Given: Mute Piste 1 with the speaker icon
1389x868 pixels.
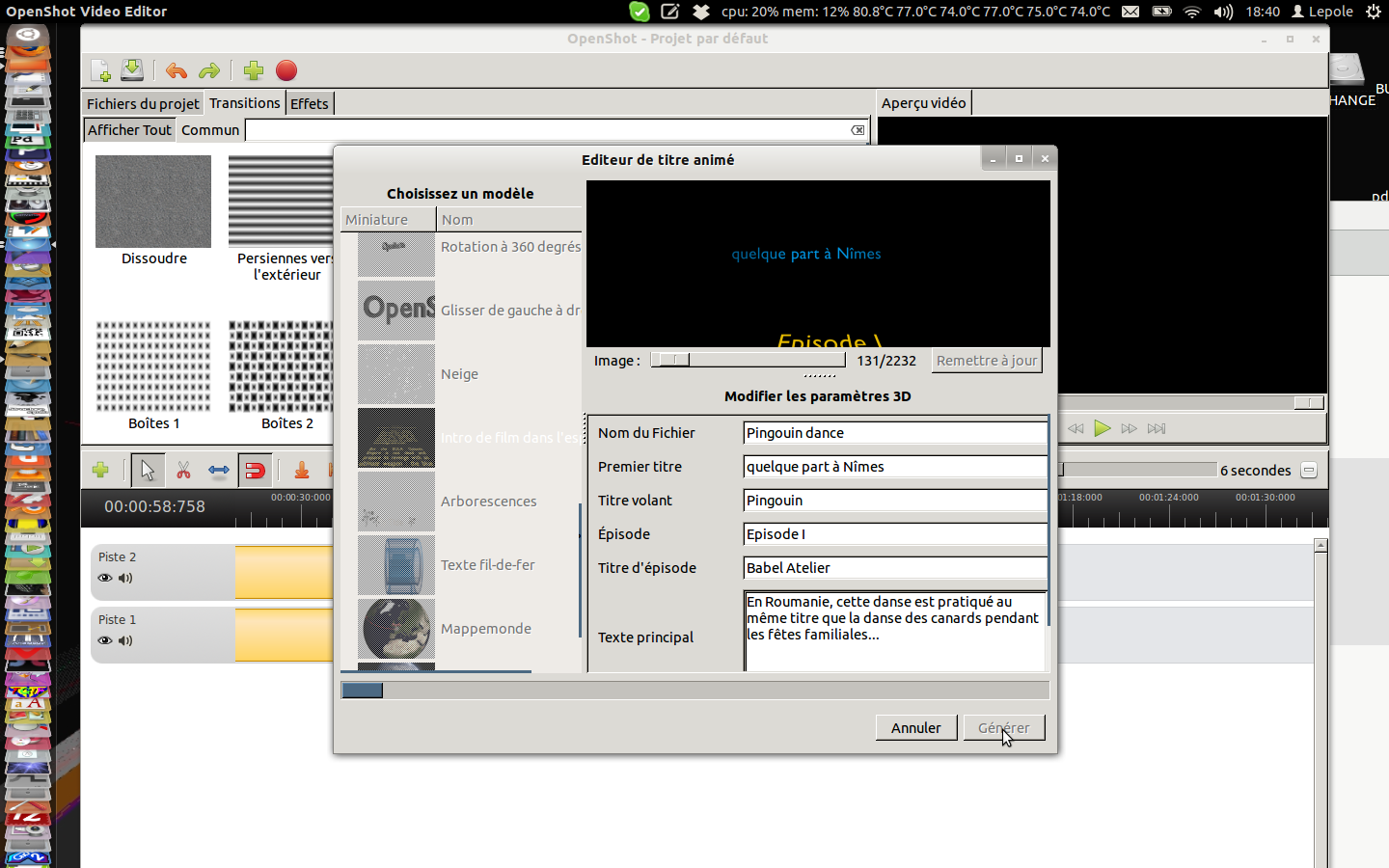Looking at the screenshot, I should click(125, 640).
